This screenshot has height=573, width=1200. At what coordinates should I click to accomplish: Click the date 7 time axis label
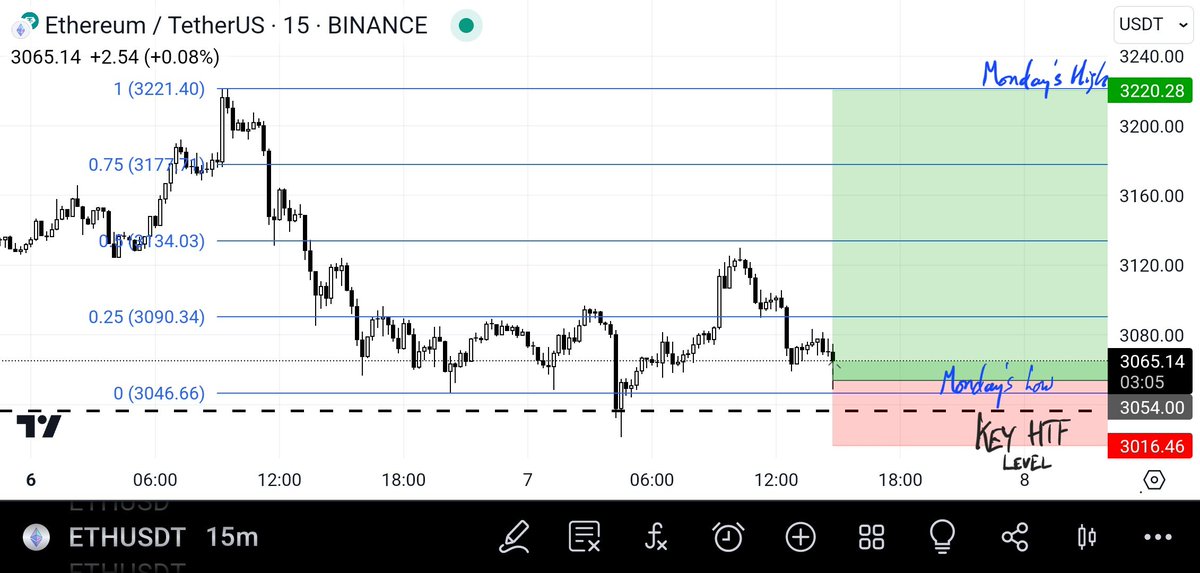[x=527, y=480]
